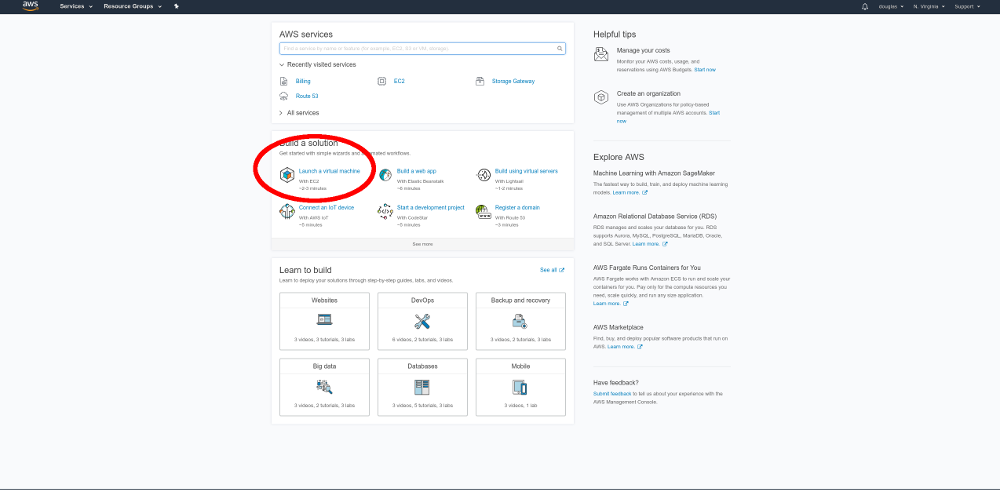The width and height of the screenshot is (1000, 490).
Task: Open the Billing link
Action: click(x=303, y=81)
